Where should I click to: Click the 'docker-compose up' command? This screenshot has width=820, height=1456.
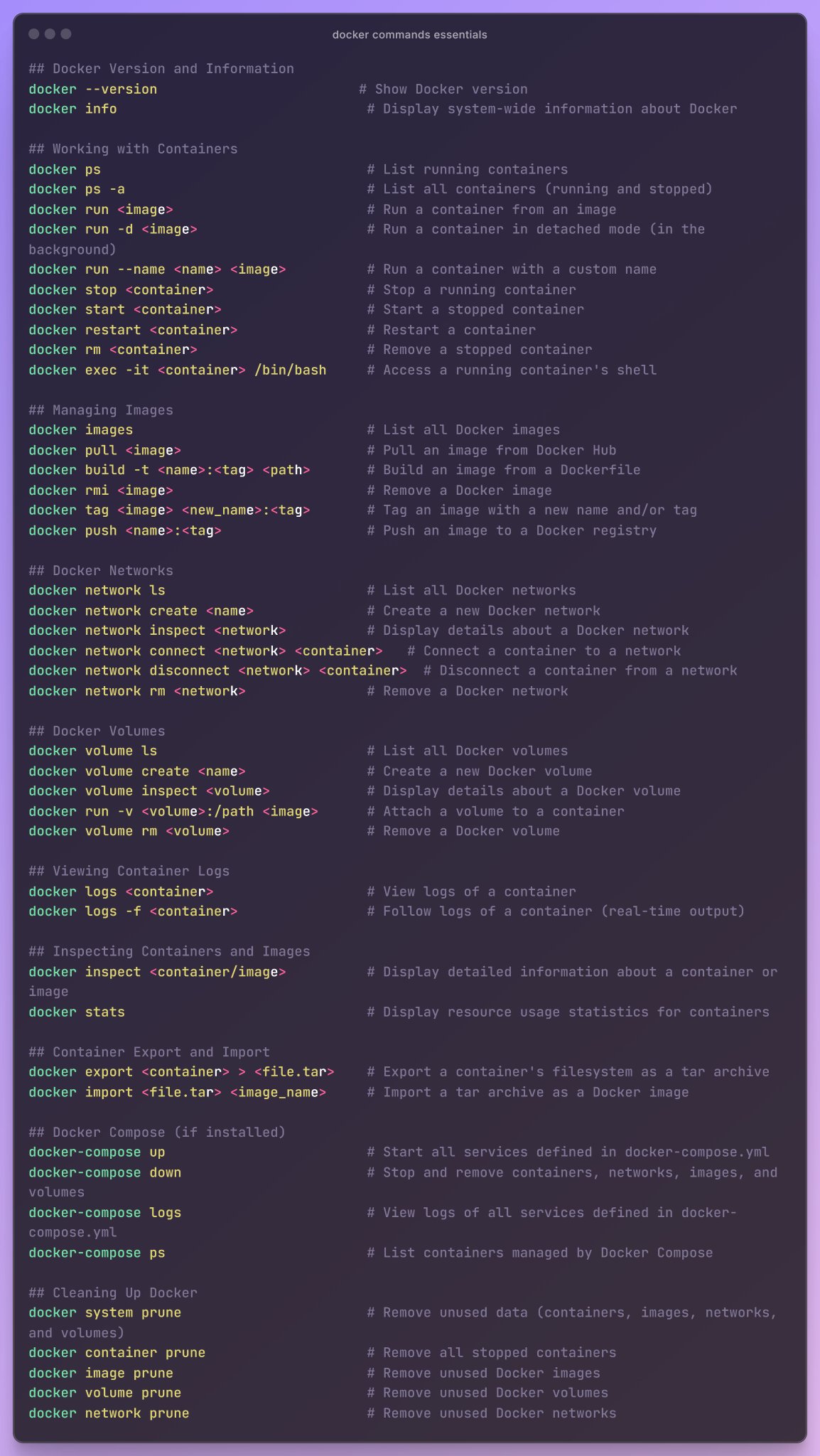tap(97, 1152)
